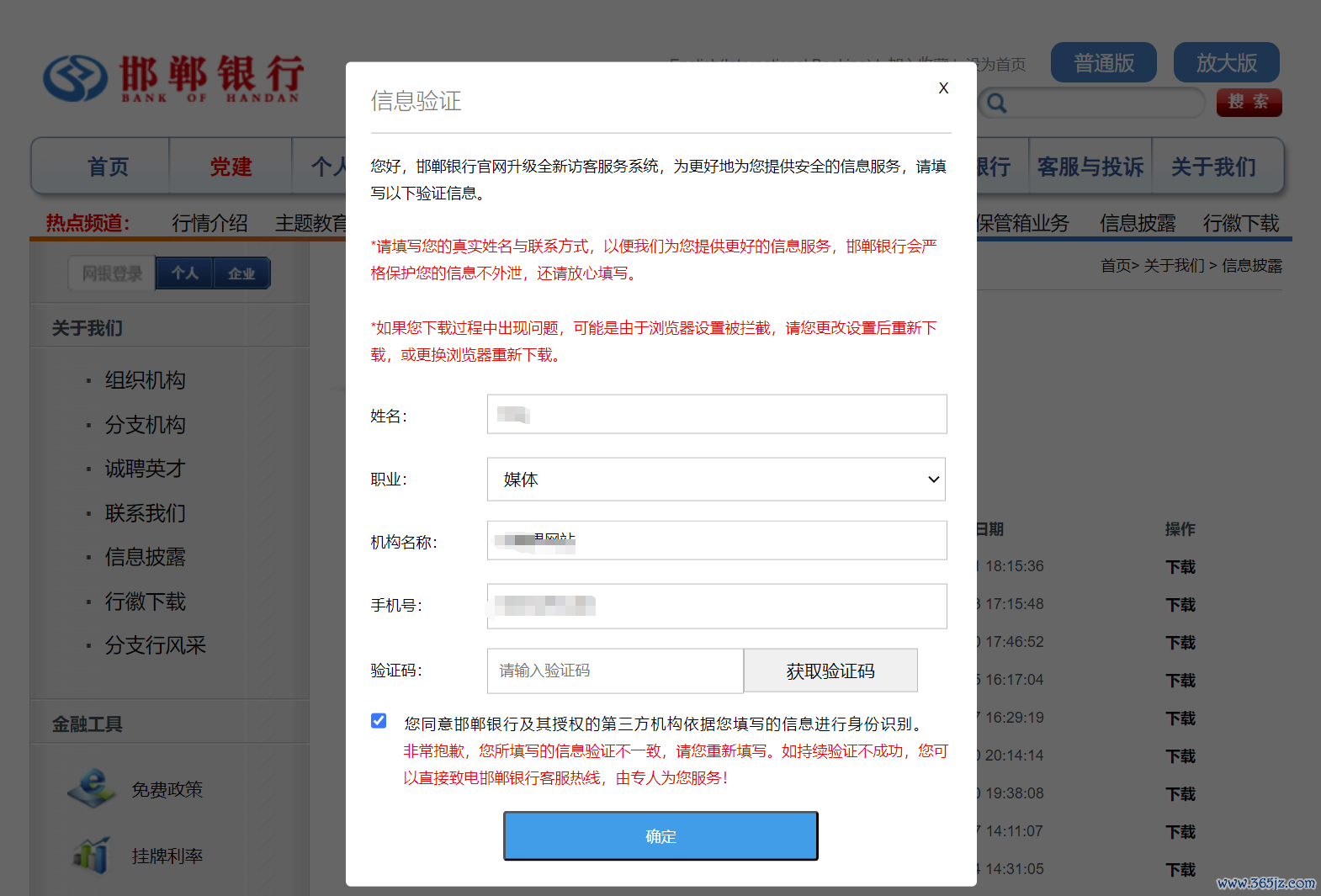Click 下载 for row 14:31:05

(x=1180, y=870)
